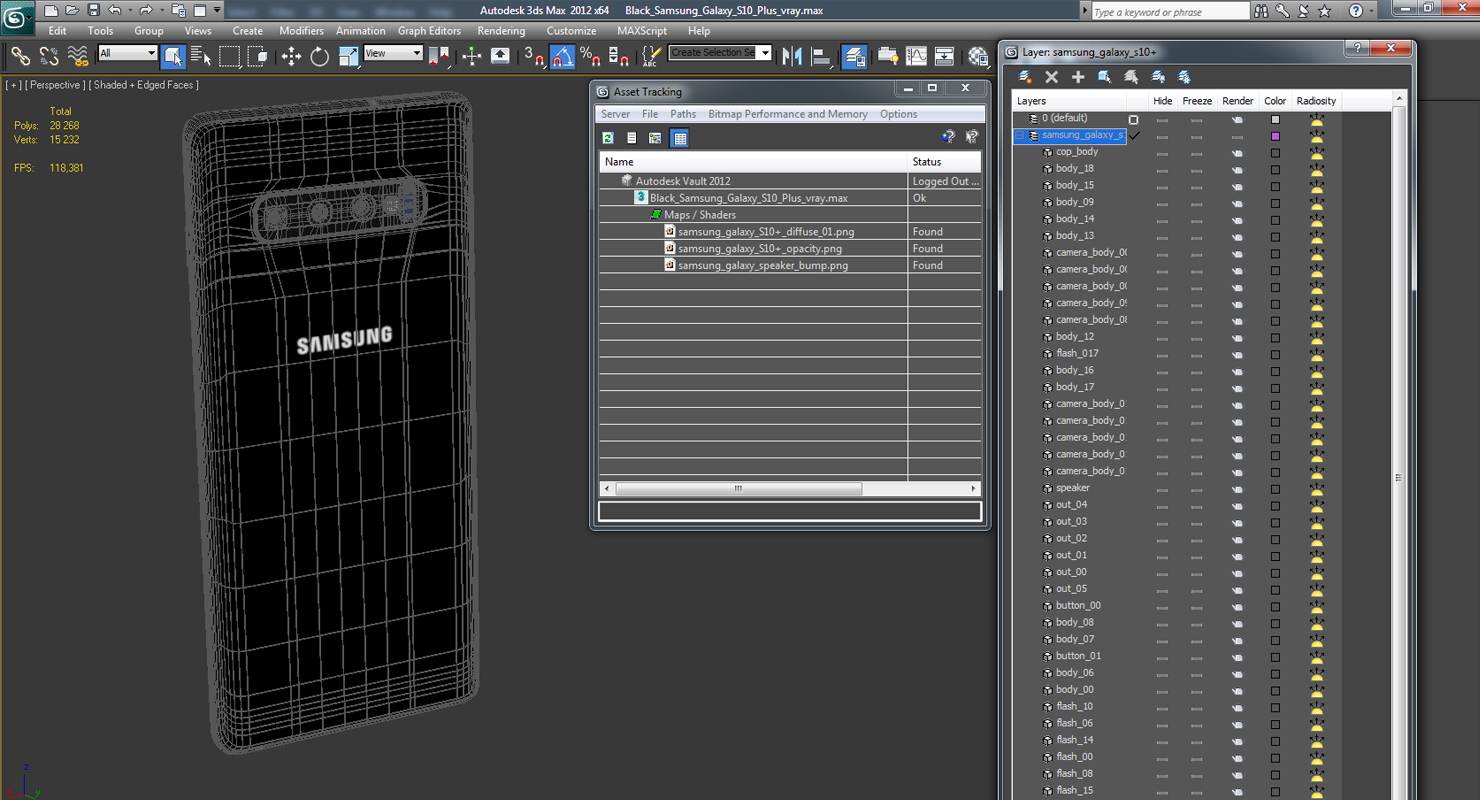Viewport: 1480px width, 800px height.
Task: Open the Modifiers menu
Action: pyautogui.click(x=301, y=31)
